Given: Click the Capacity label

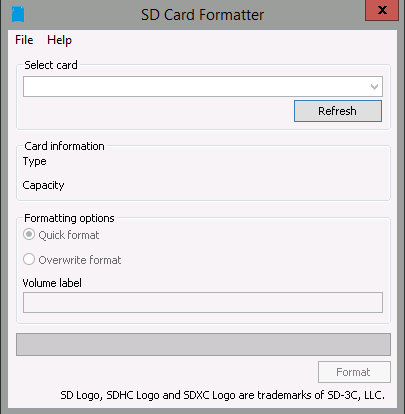Looking at the screenshot, I should point(43,185).
